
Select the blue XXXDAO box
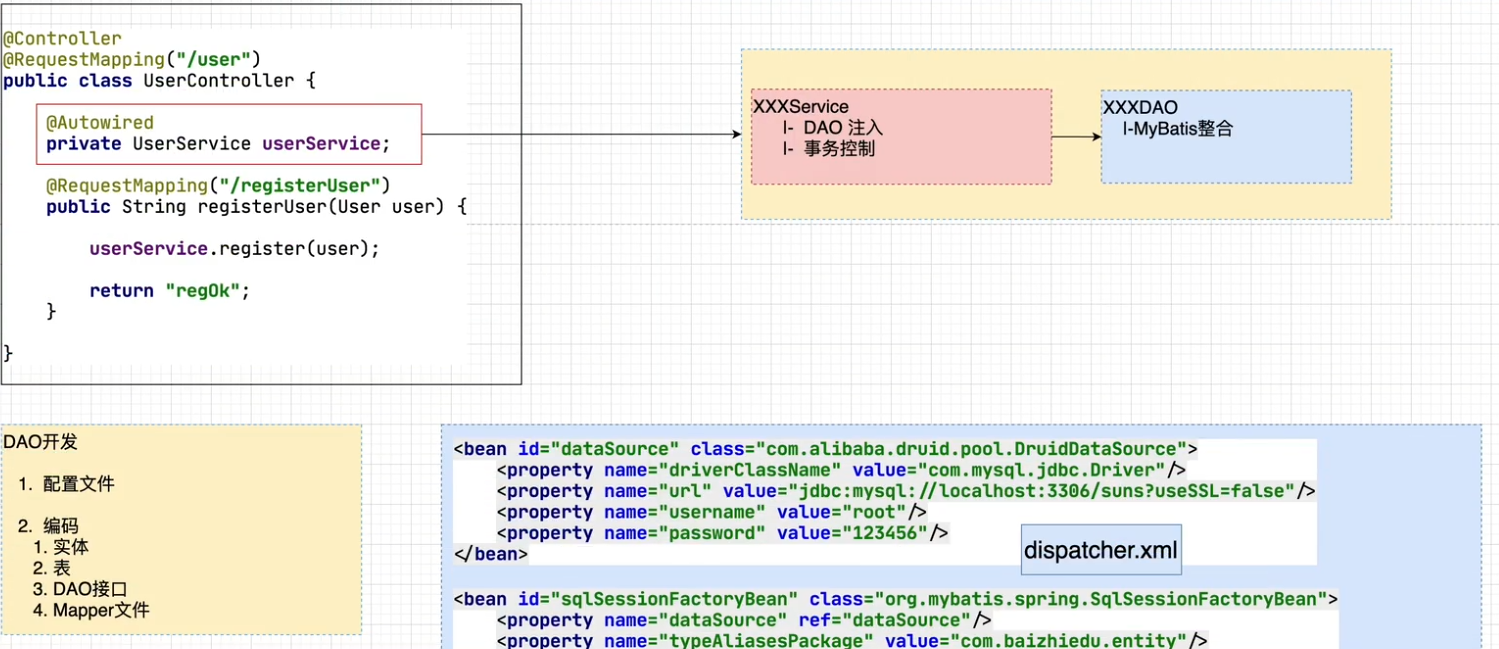coord(1225,137)
